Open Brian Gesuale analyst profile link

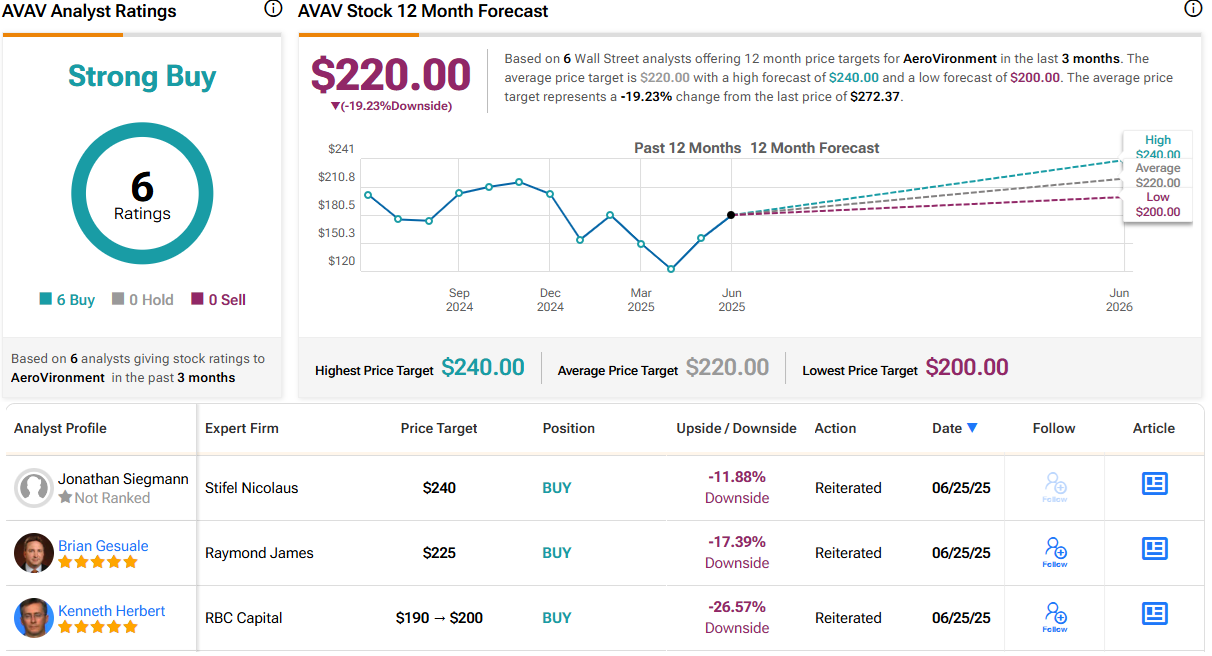(x=103, y=546)
